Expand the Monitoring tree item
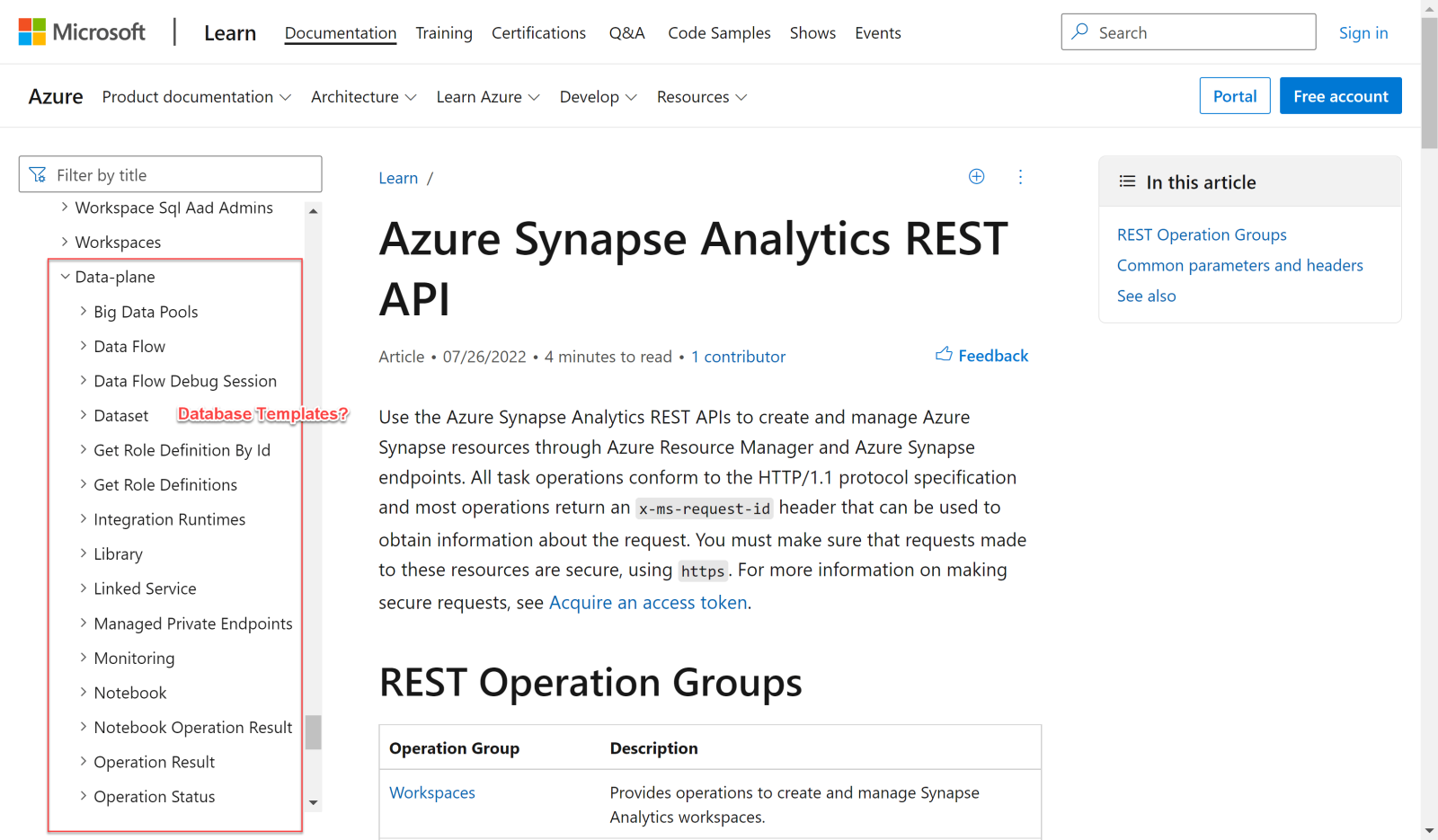The image size is (1438, 840). point(83,658)
